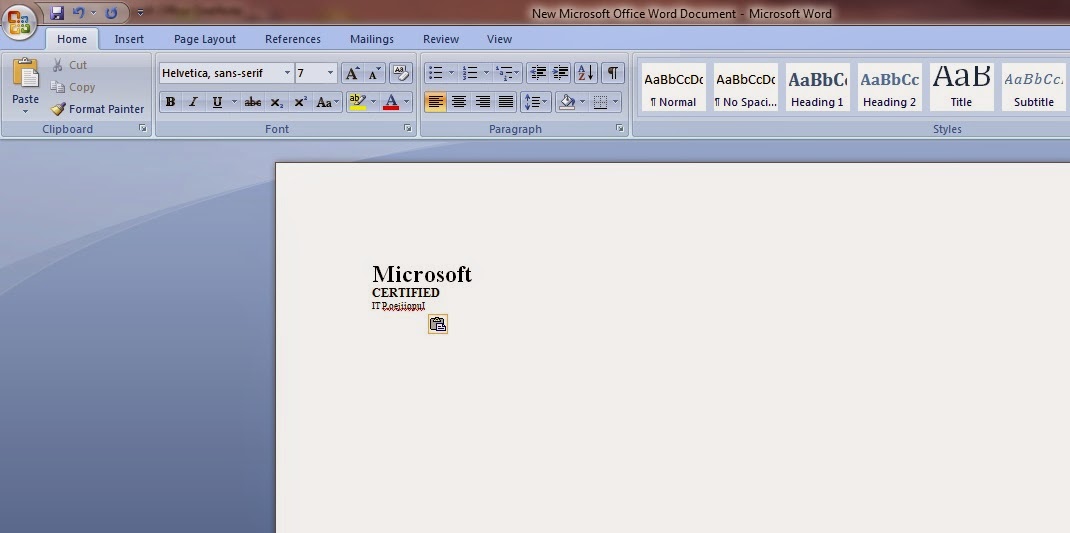Clear all text formatting
Image resolution: width=1070 pixels, height=533 pixels.
401,73
